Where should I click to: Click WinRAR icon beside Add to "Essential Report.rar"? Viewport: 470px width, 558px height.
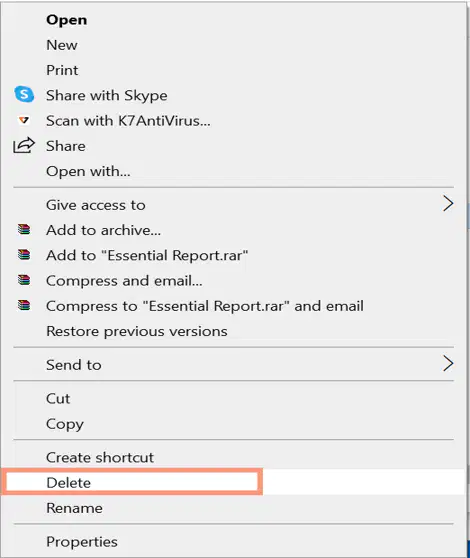24,255
